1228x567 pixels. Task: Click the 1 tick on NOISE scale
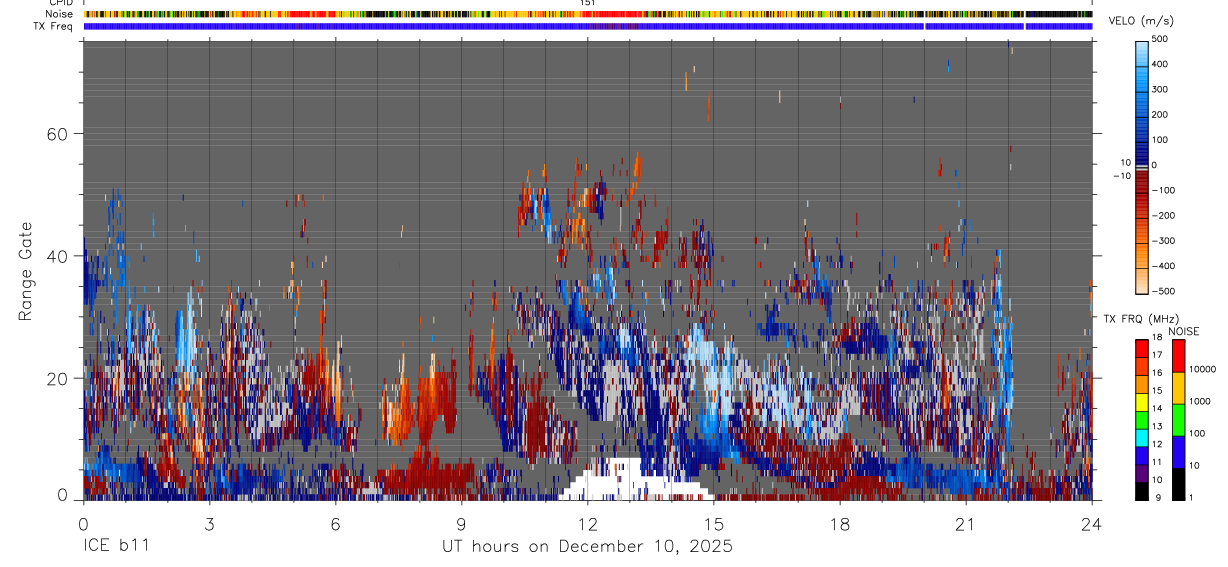(x=1190, y=497)
